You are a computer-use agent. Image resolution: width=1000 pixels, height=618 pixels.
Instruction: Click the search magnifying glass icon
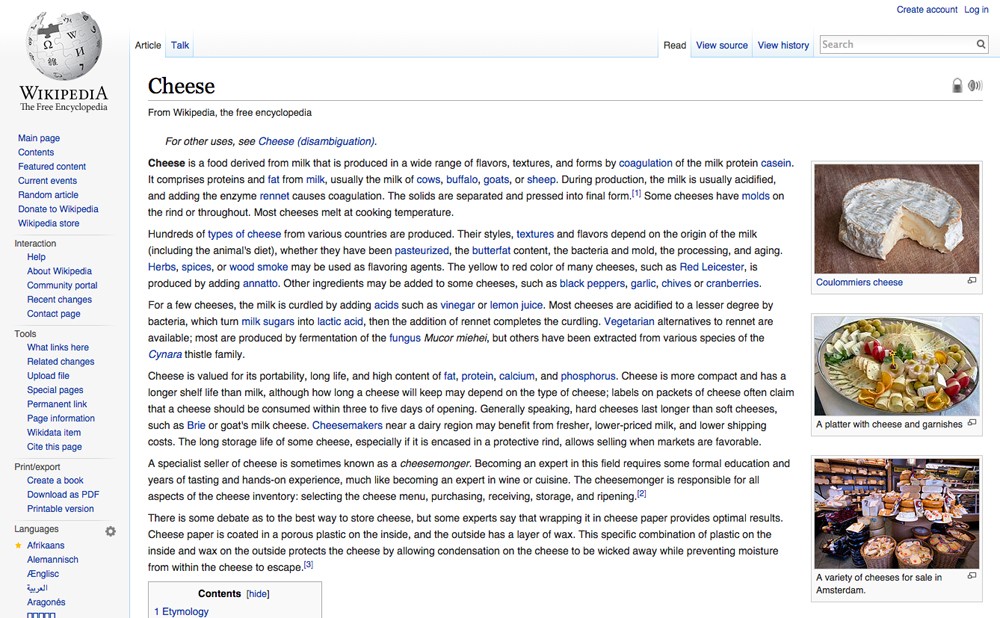(981, 44)
